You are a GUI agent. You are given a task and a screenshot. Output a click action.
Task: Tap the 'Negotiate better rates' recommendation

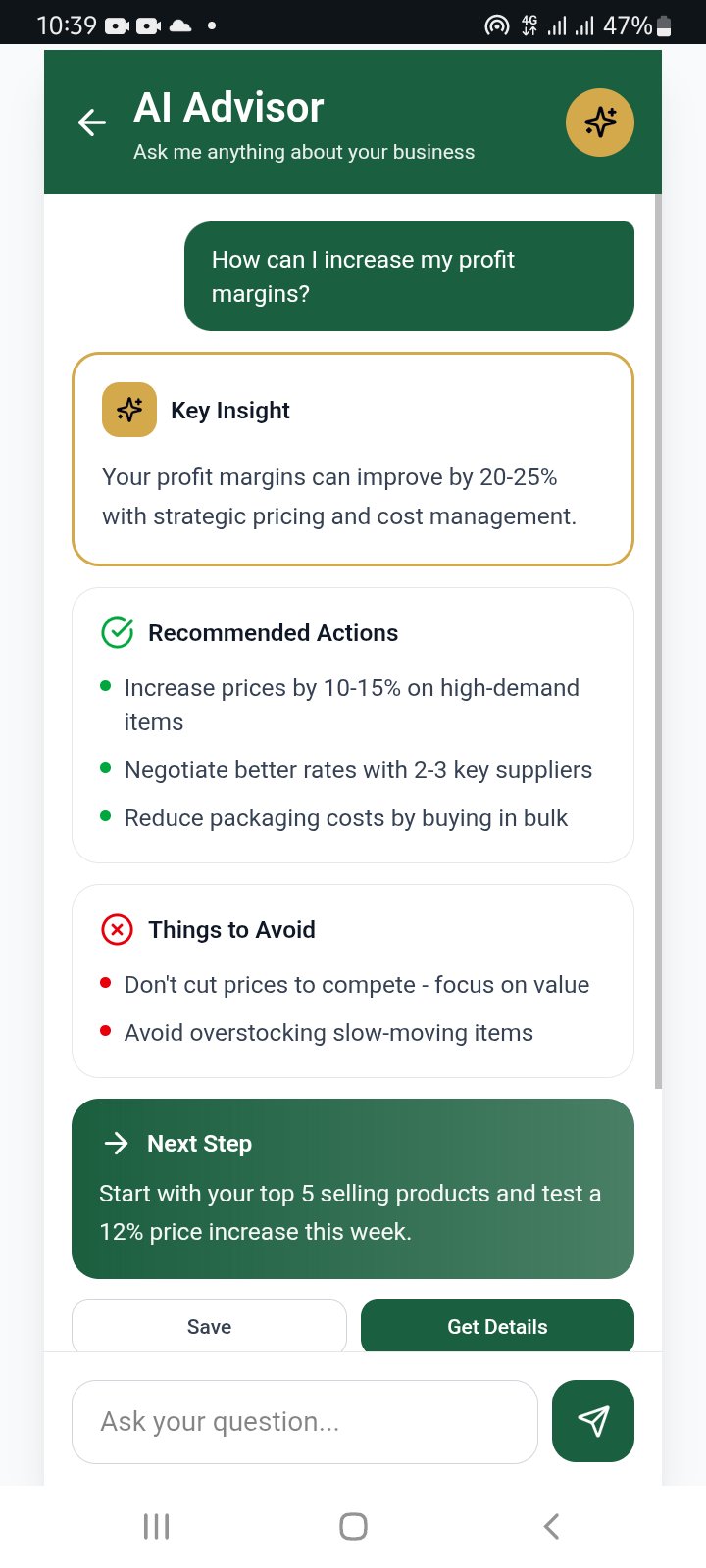[x=358, y=770]
